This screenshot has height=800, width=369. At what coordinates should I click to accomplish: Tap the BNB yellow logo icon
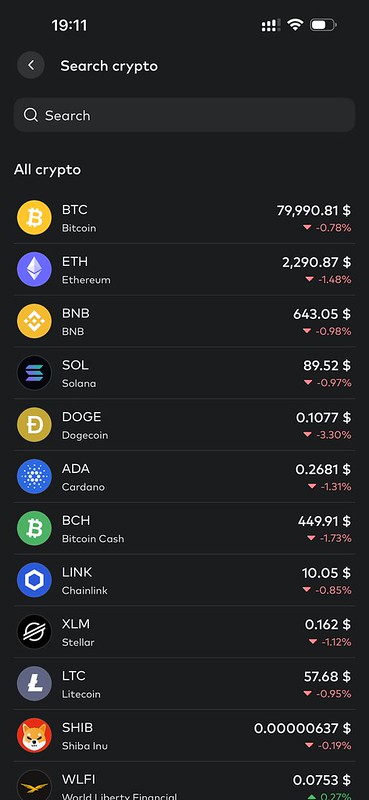(34, 321)
